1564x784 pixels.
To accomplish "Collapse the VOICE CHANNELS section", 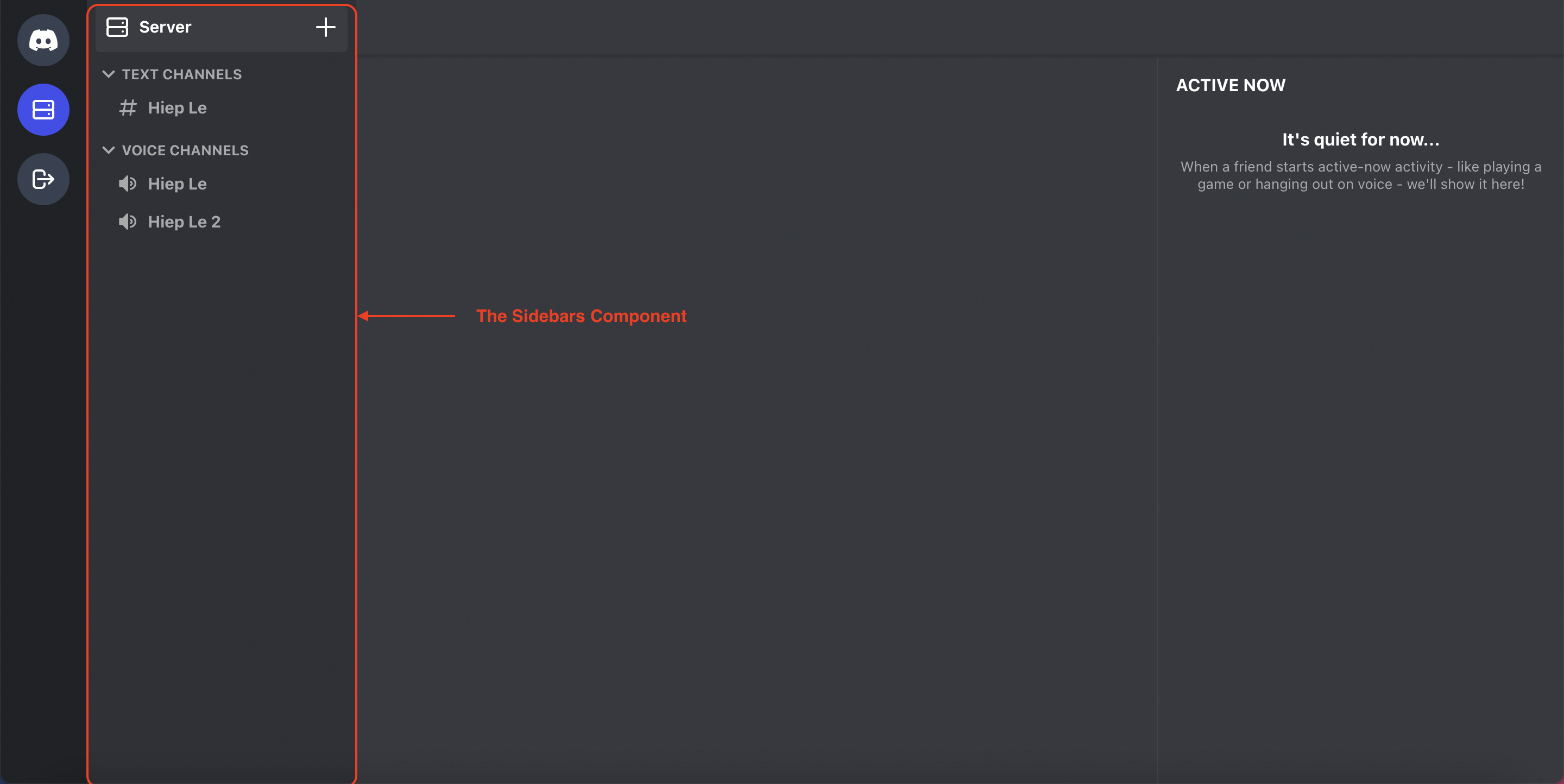I will (x=108, y=149).
